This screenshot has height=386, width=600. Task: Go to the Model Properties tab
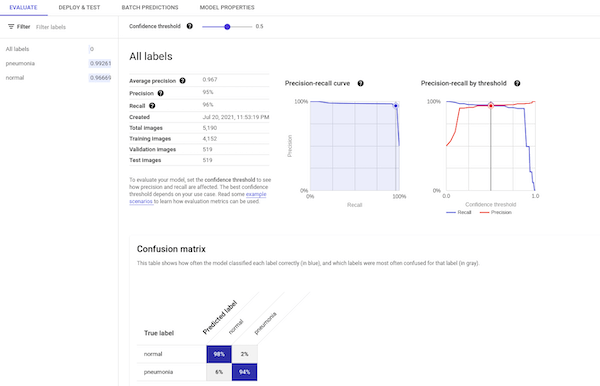tap(227, 7)
